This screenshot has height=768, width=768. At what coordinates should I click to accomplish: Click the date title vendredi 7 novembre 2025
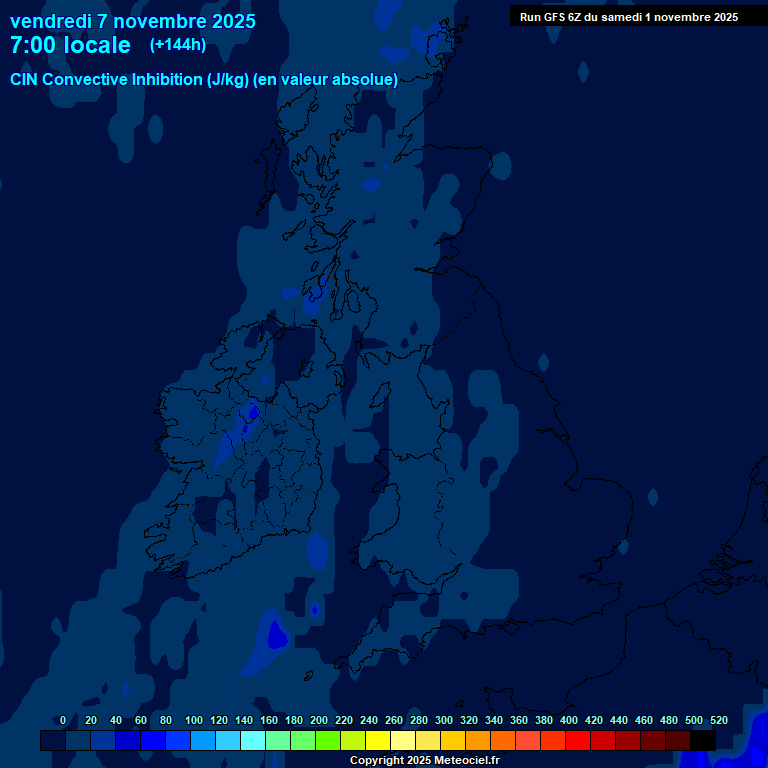pyautogui.click(x=132, y=21)
